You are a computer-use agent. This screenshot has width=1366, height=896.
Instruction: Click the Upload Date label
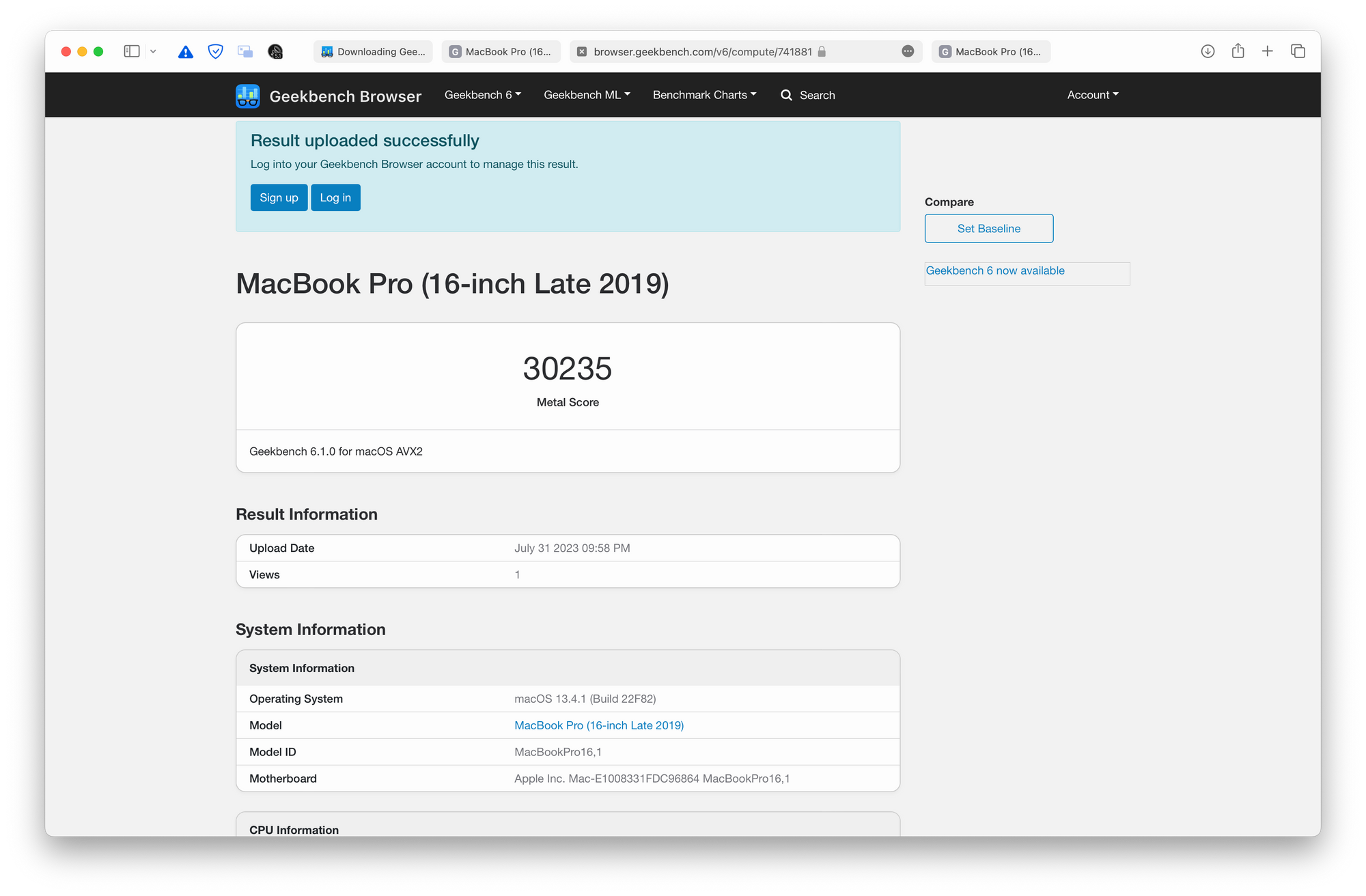(x=281, y=548)
